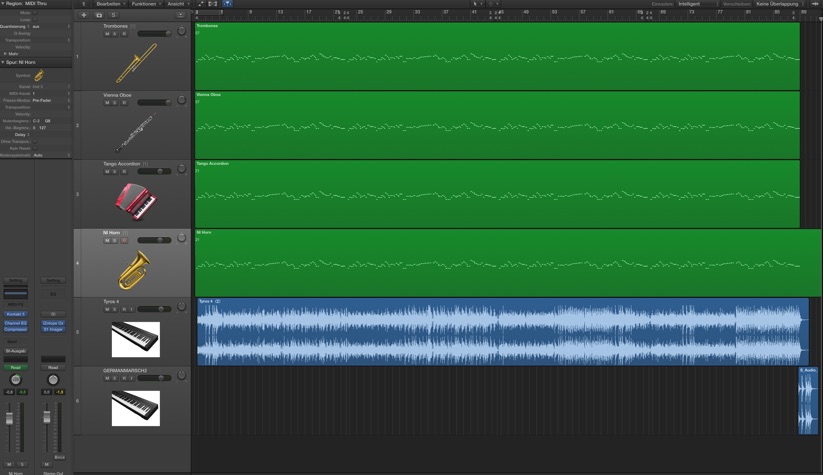
Task: Click the add new track plus button
Action: pyautogui.click(x=84, y=15)
